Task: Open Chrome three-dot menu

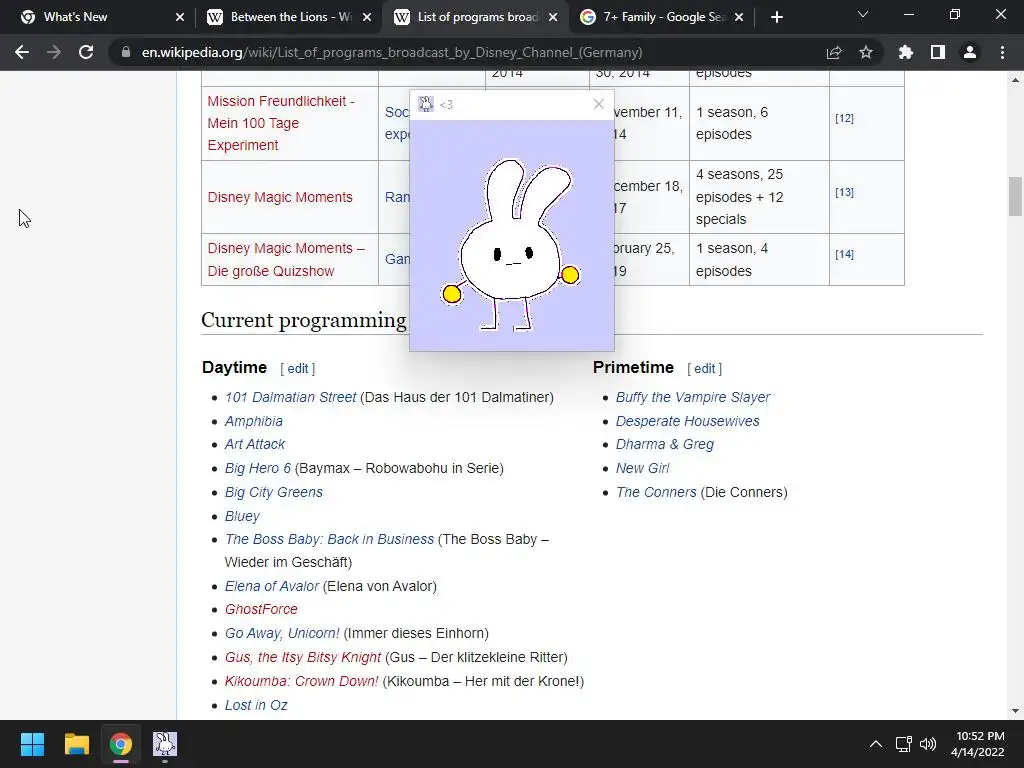Action: coord(1002,52)
